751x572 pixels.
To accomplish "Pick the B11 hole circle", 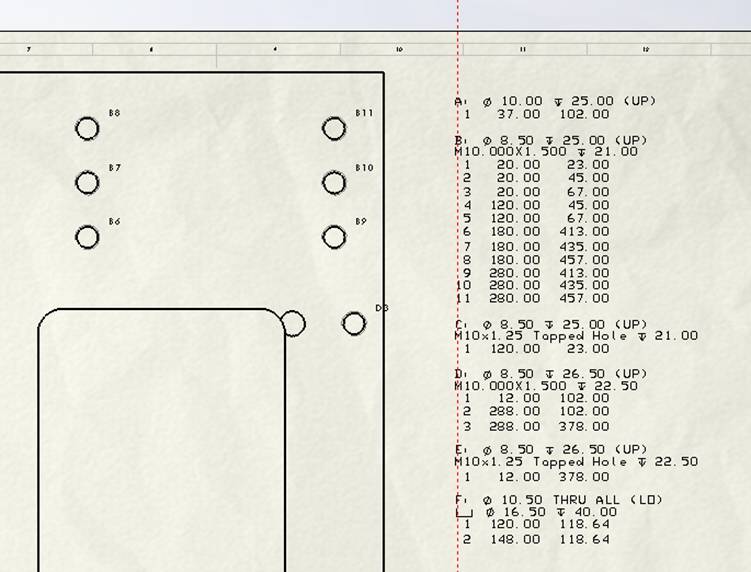I will 334,128.
